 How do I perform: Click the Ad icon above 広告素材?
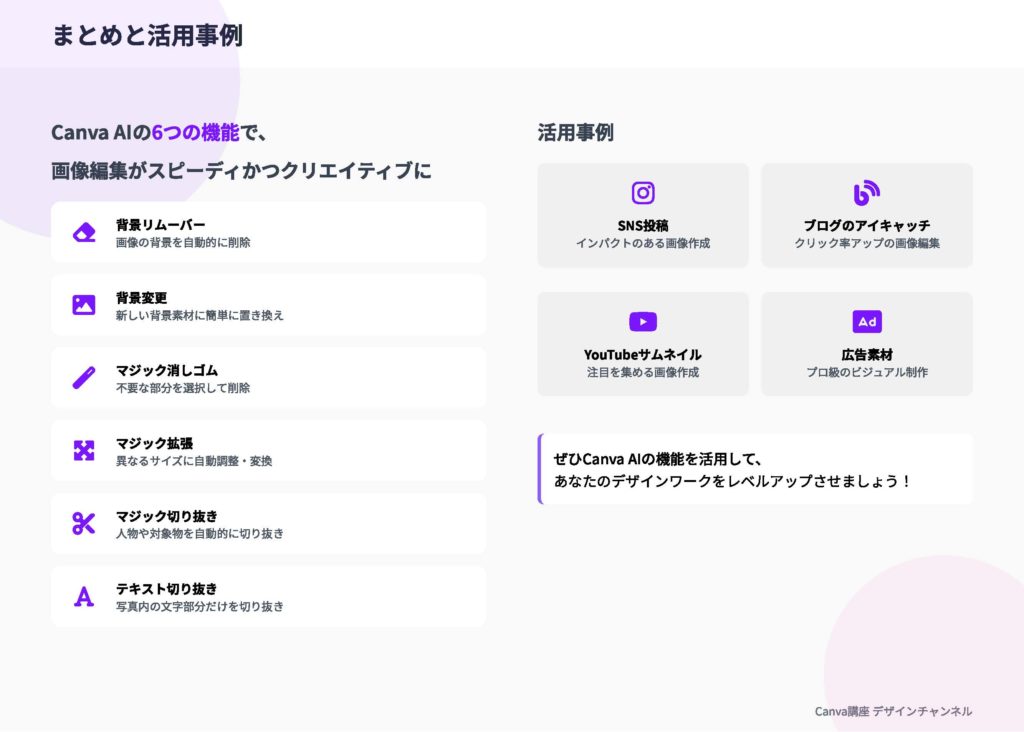coord(866,322)
